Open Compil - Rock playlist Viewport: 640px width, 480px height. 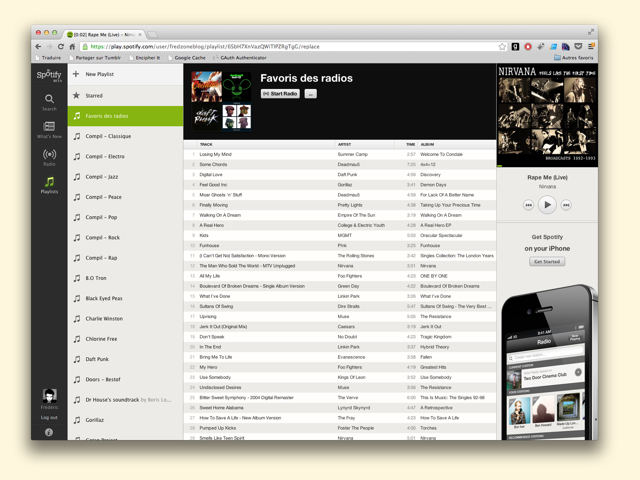125,238
